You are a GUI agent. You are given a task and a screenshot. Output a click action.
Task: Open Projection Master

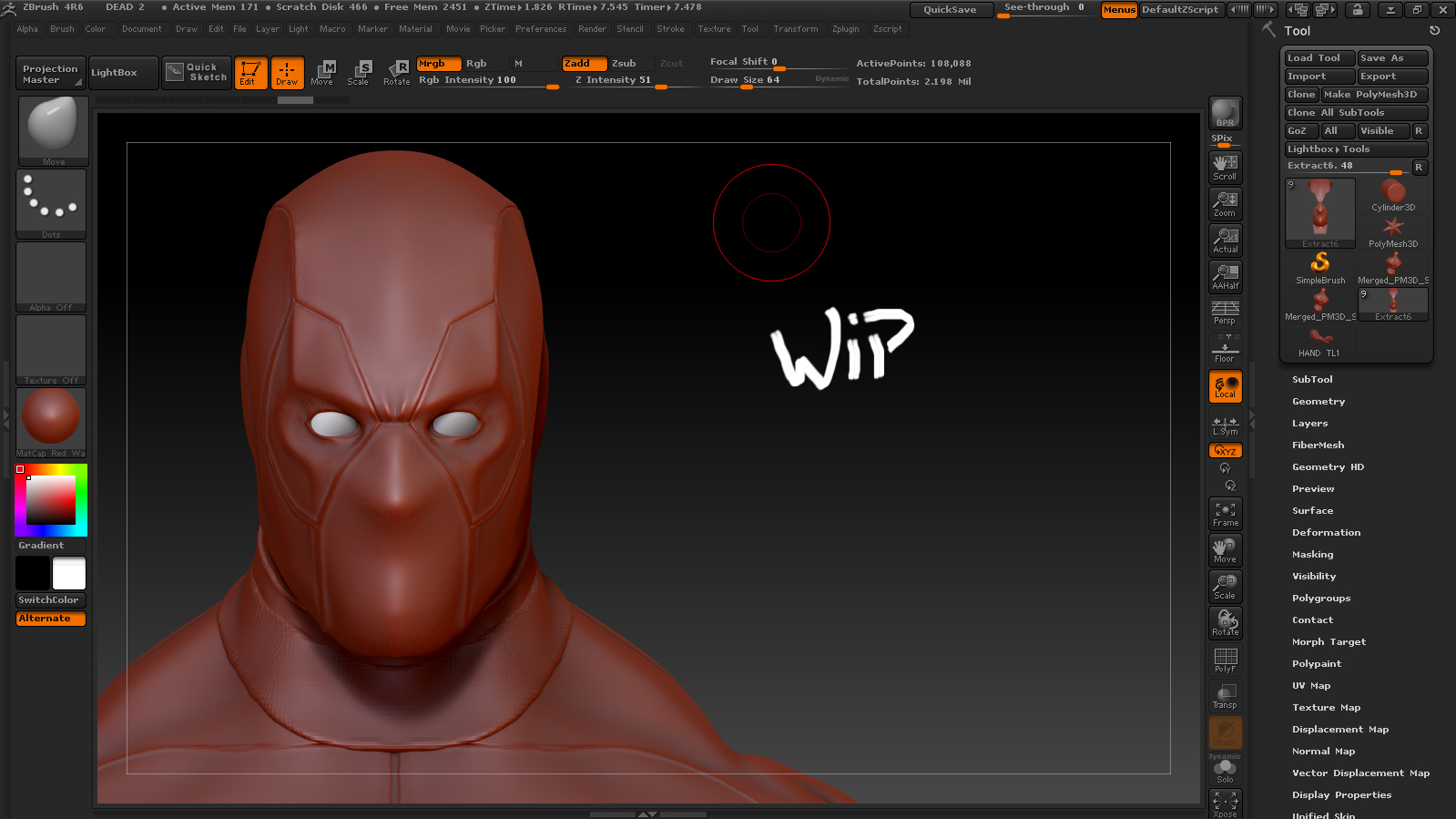click(51, 73)
